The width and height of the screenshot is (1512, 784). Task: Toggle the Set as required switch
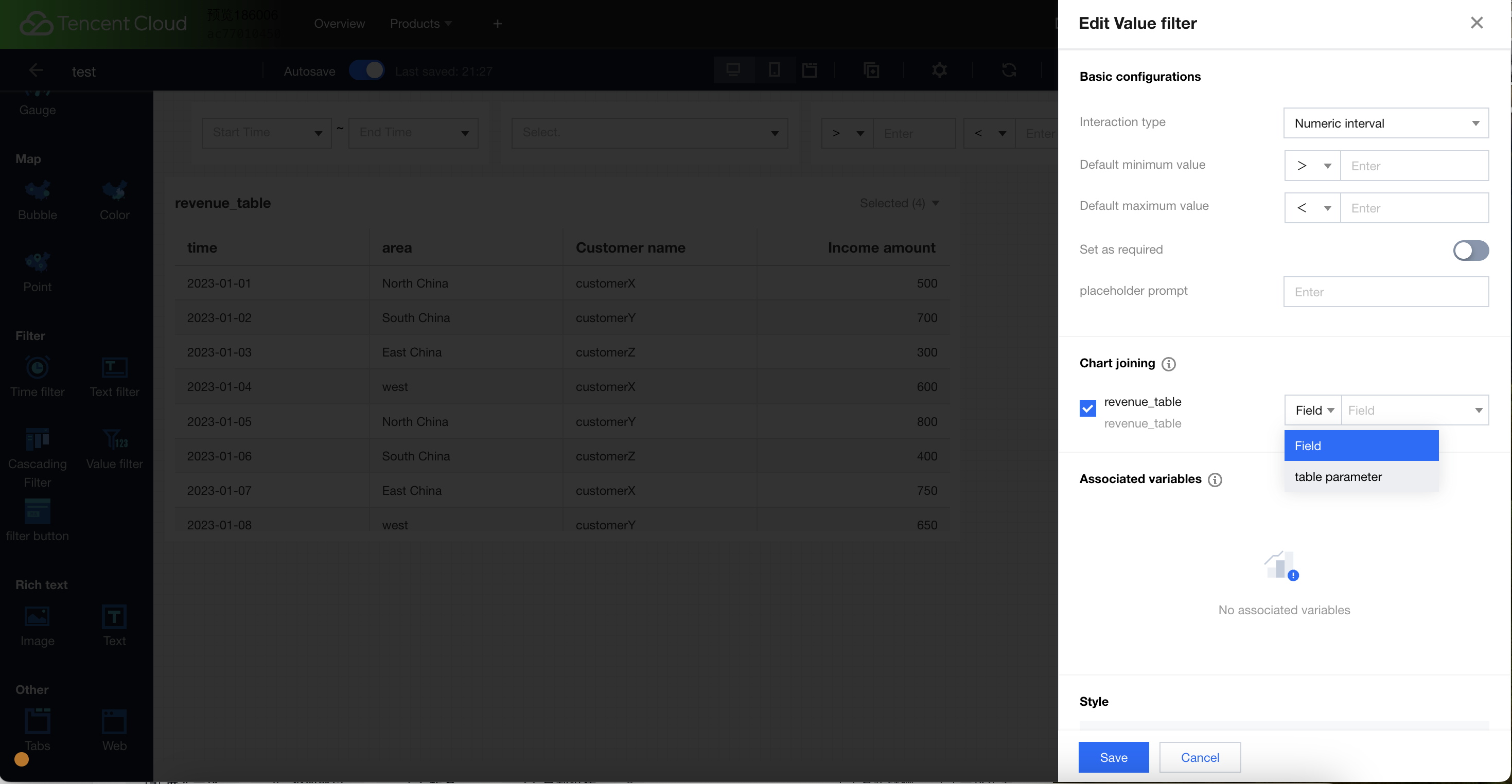[1470, 251]
